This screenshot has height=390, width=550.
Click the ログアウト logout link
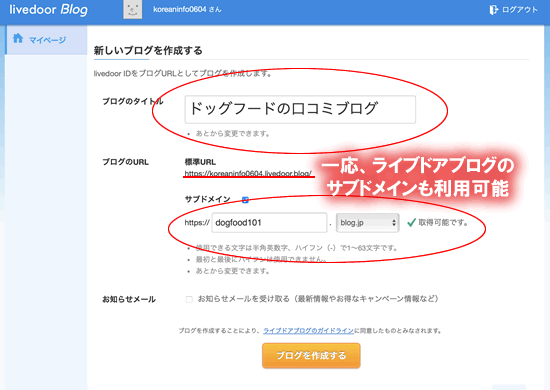519,9
